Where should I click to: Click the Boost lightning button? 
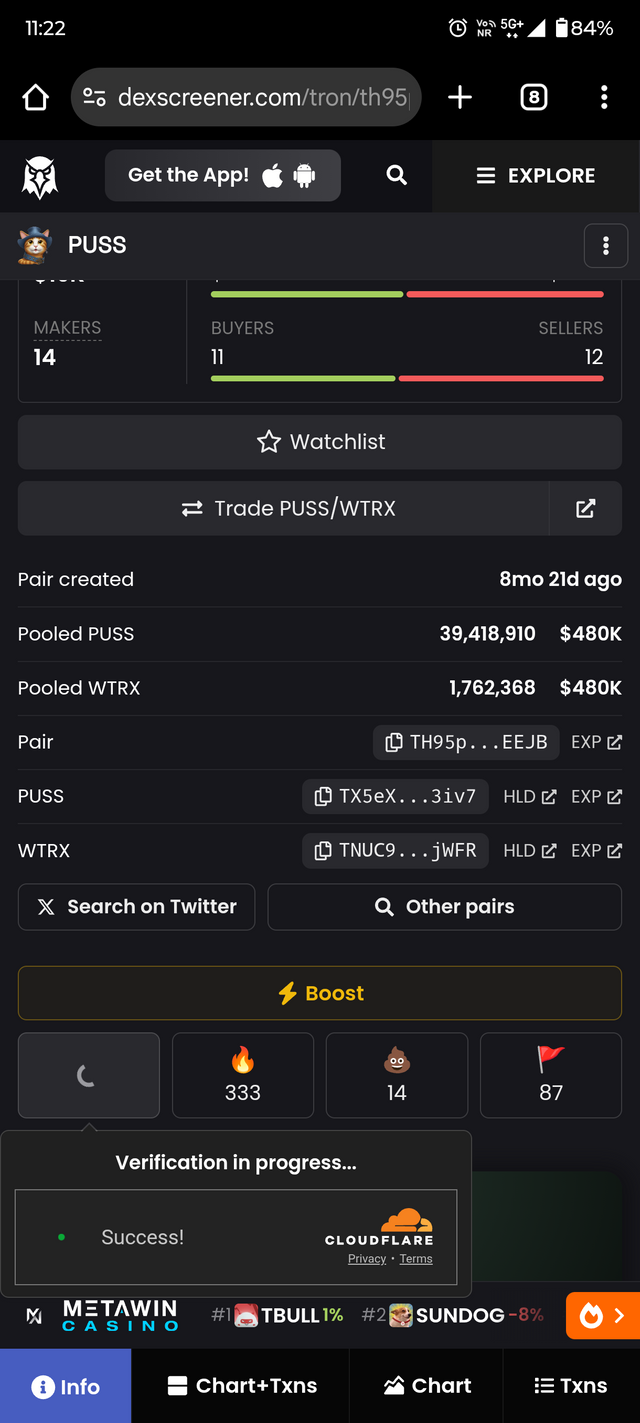(x=320, y=993)
